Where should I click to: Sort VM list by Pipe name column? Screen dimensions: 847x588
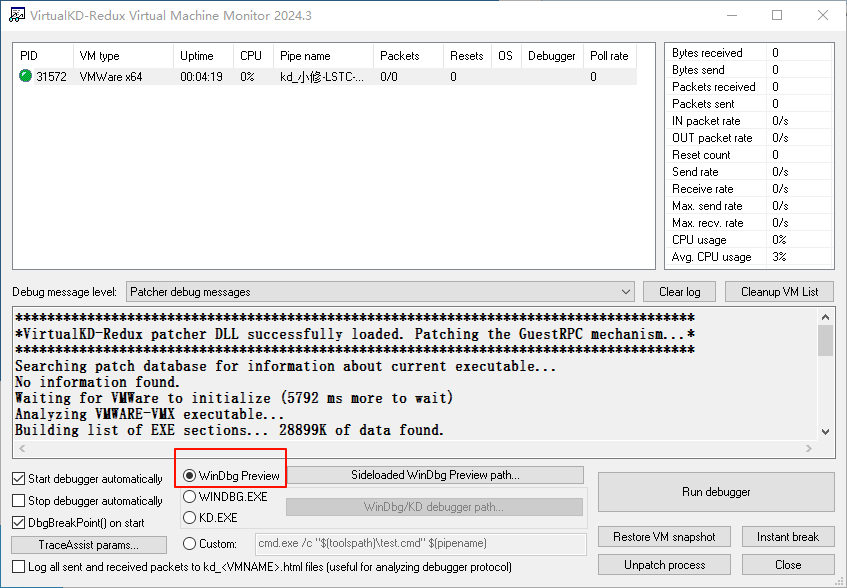pyautogui.click(x=324, y=56)
